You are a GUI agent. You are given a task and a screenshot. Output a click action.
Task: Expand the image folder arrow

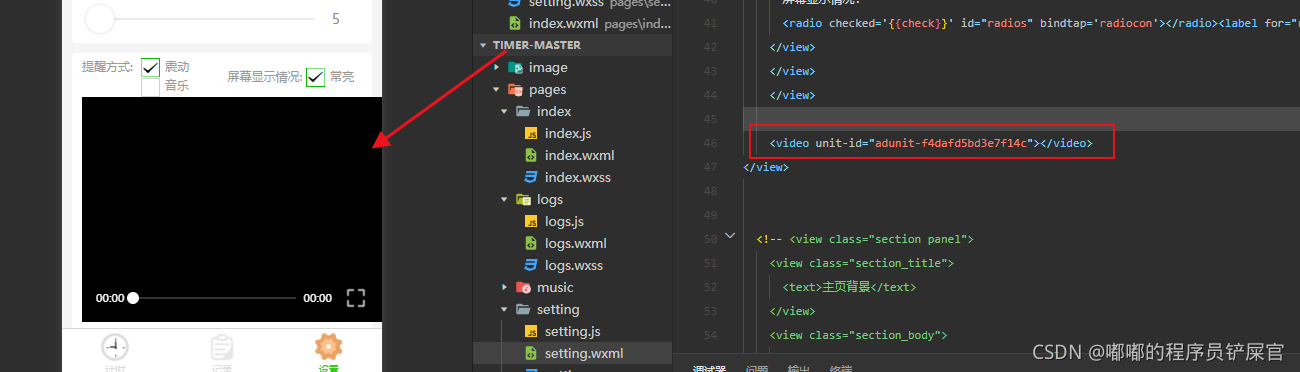tap(497, 67)
